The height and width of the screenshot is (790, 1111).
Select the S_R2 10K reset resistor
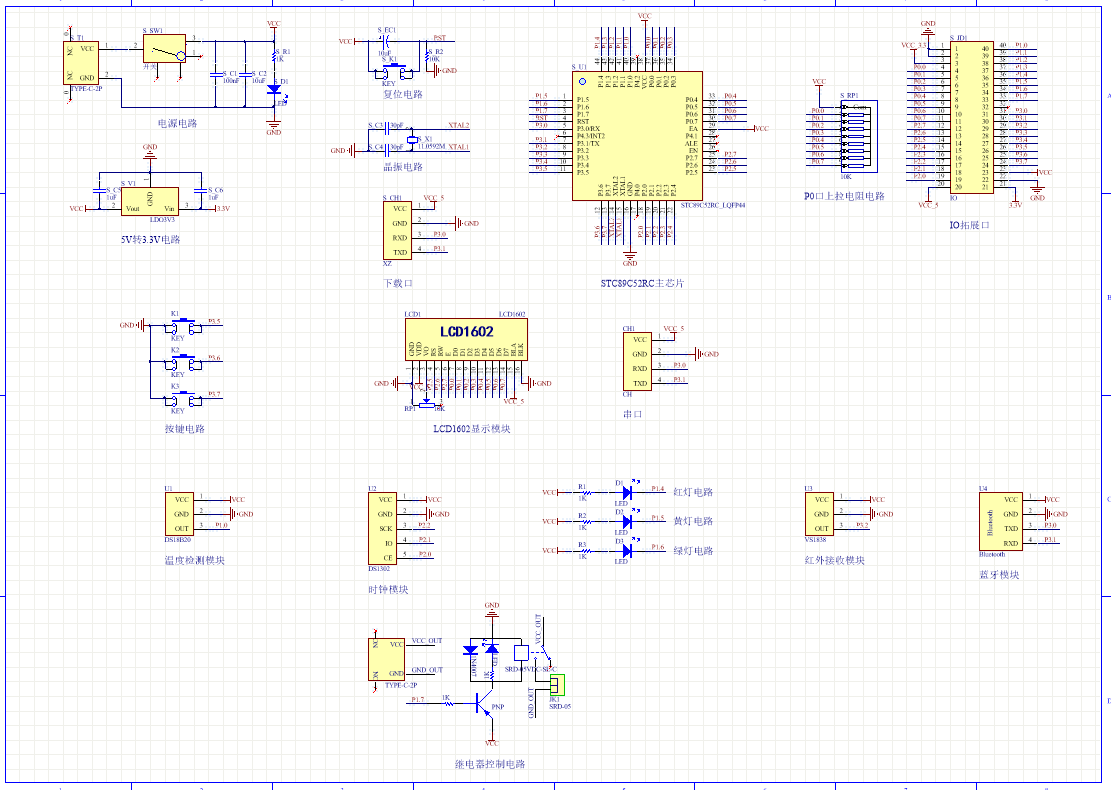(x=427, y=56)
